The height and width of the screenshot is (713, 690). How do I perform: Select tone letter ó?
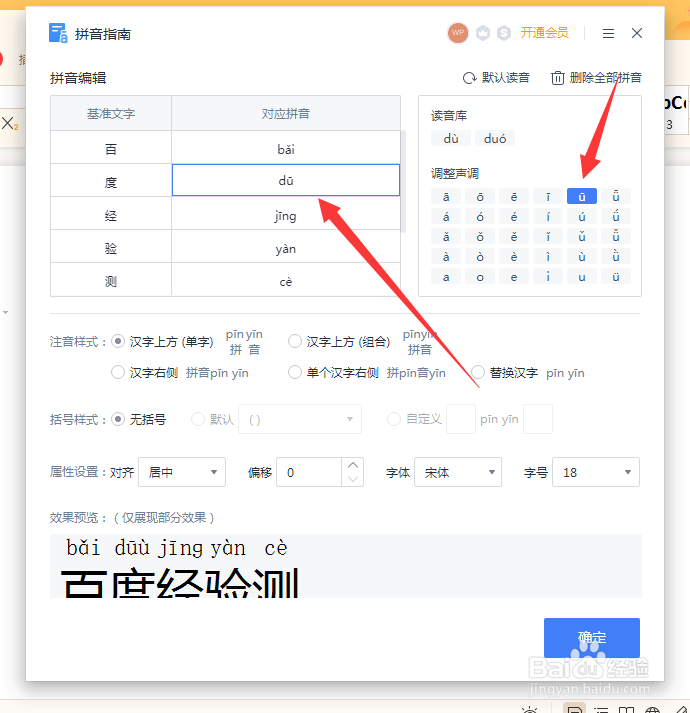[x=480, y=216]
